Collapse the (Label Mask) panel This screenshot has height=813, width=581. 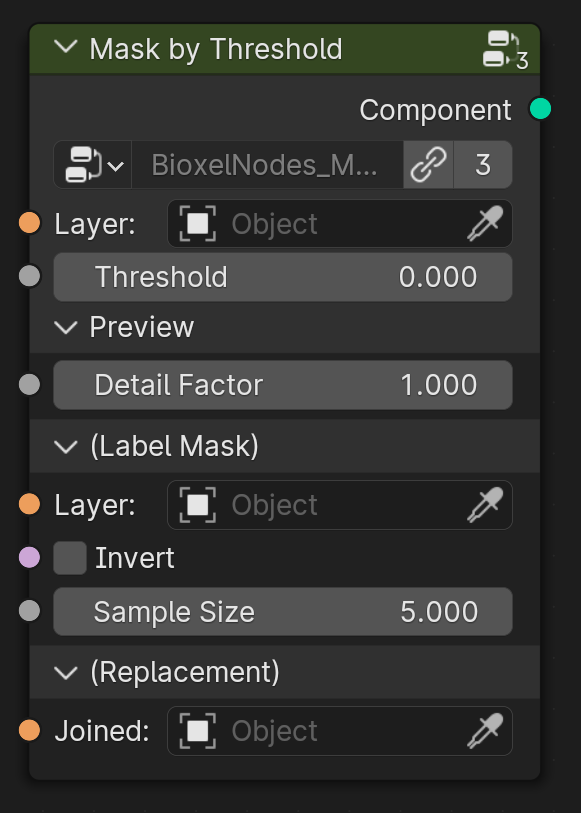pyautogui.click(x=66, y=446)
